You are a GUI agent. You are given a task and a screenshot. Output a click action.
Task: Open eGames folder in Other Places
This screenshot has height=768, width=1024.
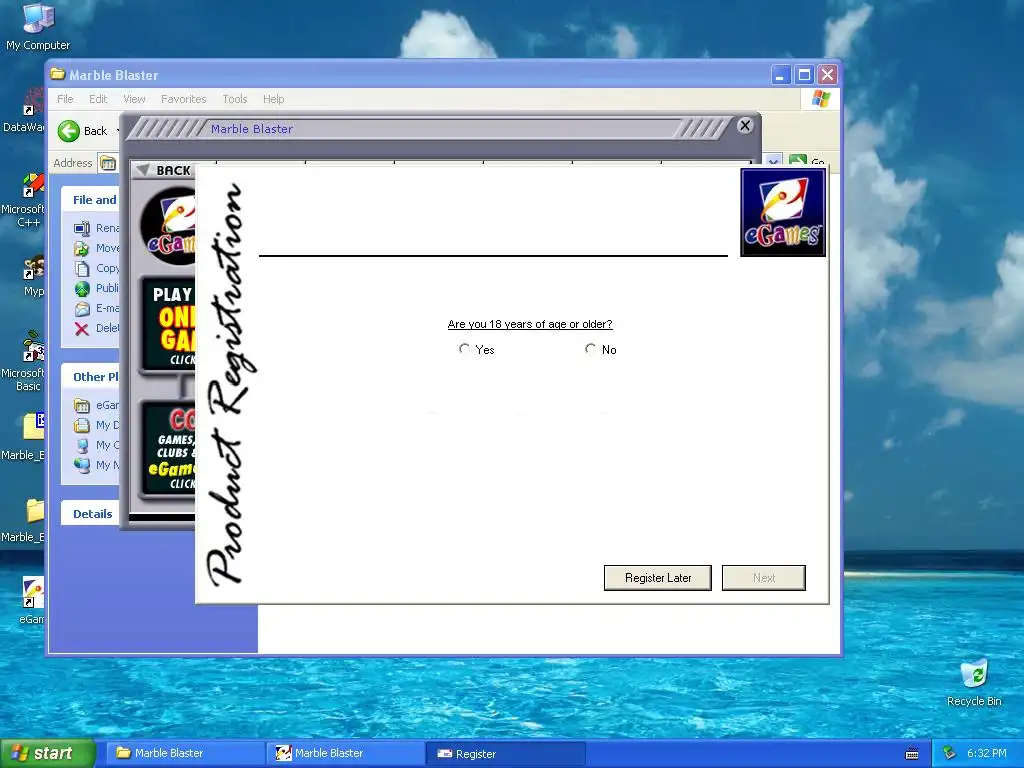point(82,406)
